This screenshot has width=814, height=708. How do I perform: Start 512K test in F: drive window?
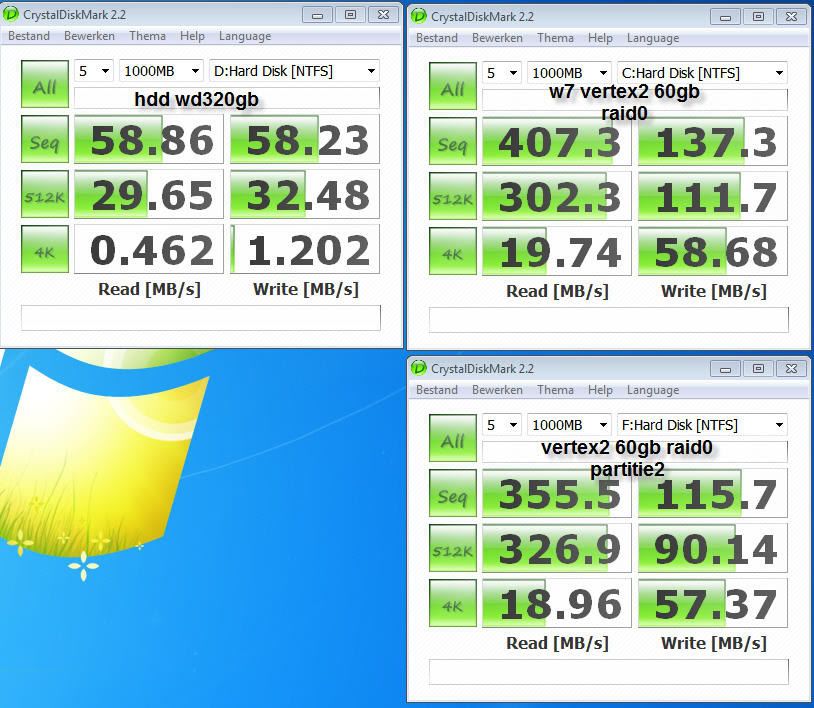point(453,548)
